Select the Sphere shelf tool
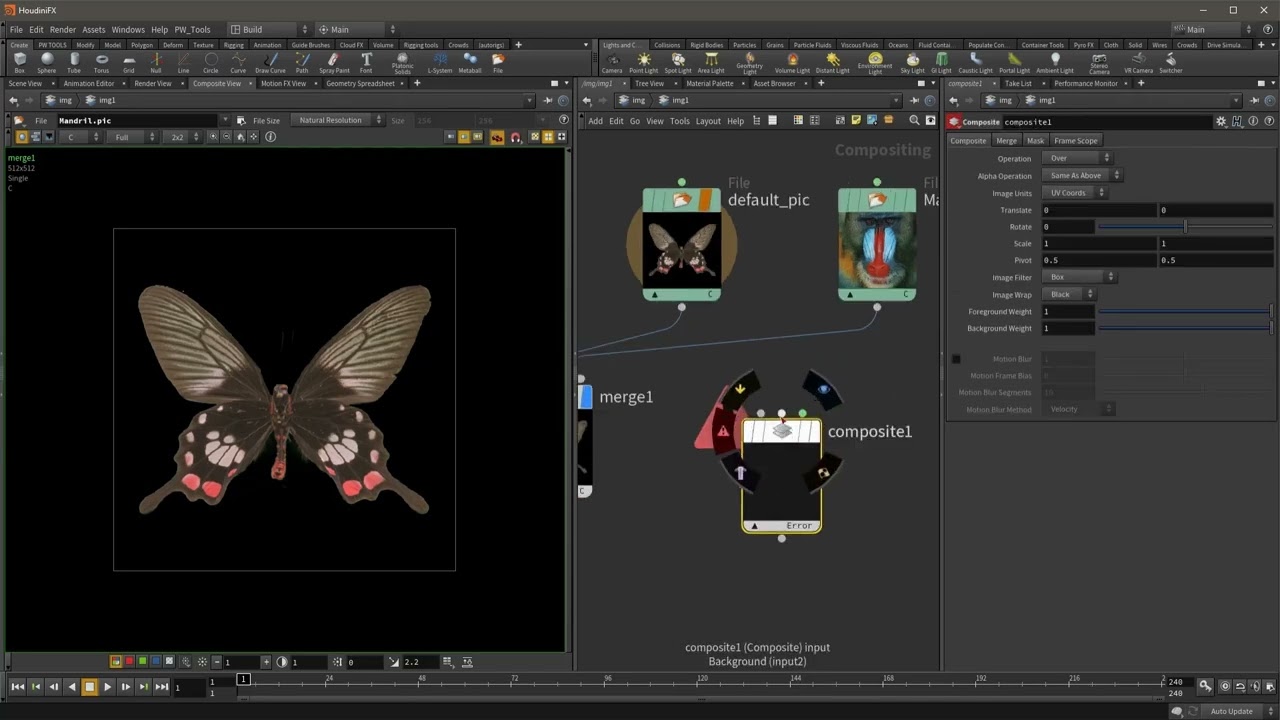Viewport: 1280px width, 720px height. (x=47, y=63)
